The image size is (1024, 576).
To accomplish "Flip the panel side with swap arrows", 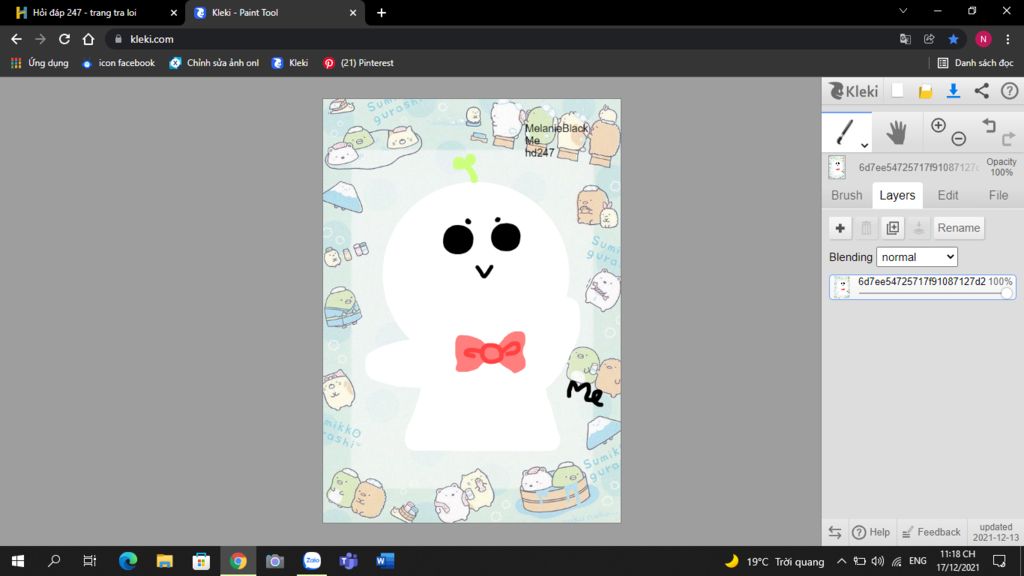I will tap(835, 532).
